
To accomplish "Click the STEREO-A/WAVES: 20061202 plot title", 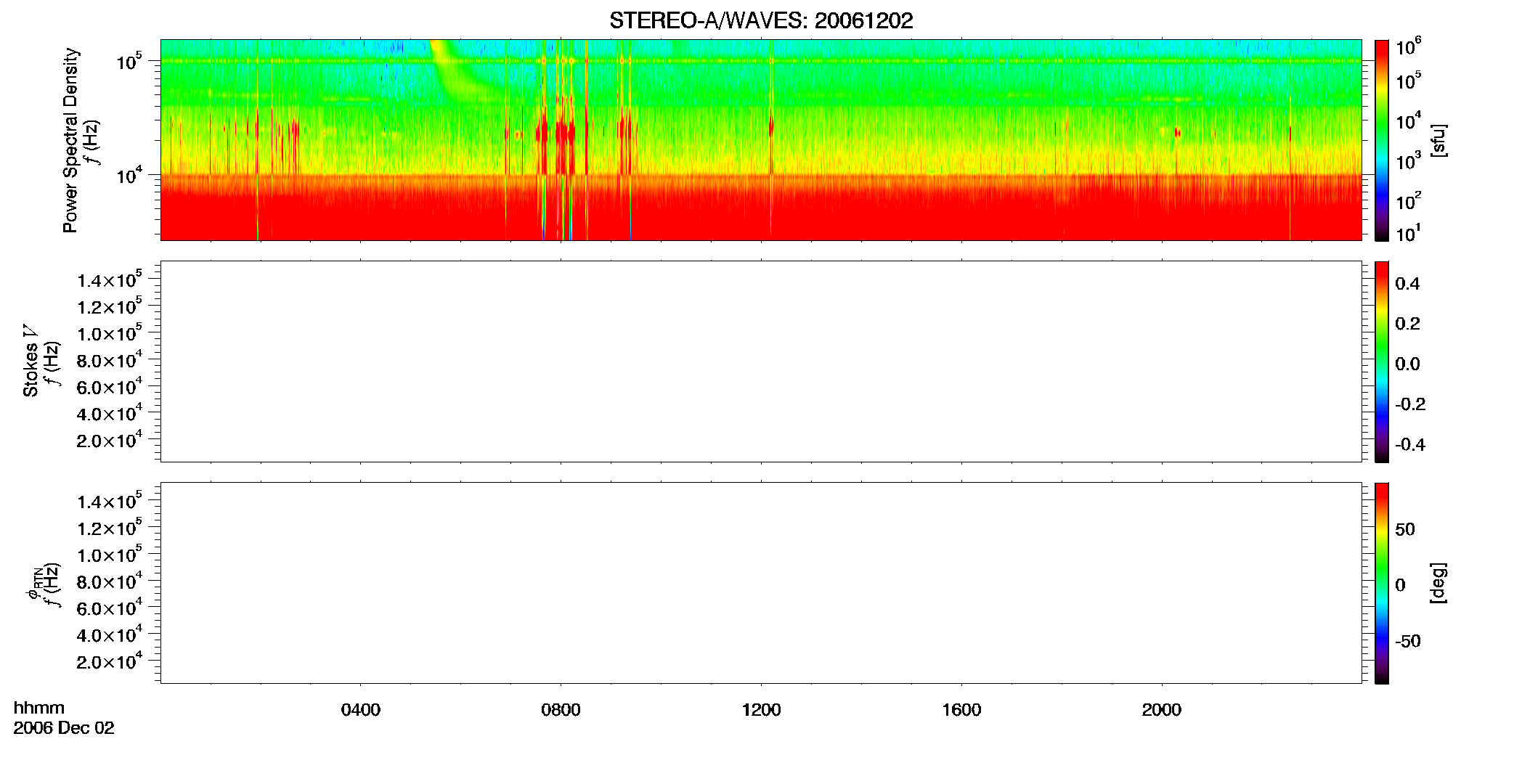I will click(761, 21).
